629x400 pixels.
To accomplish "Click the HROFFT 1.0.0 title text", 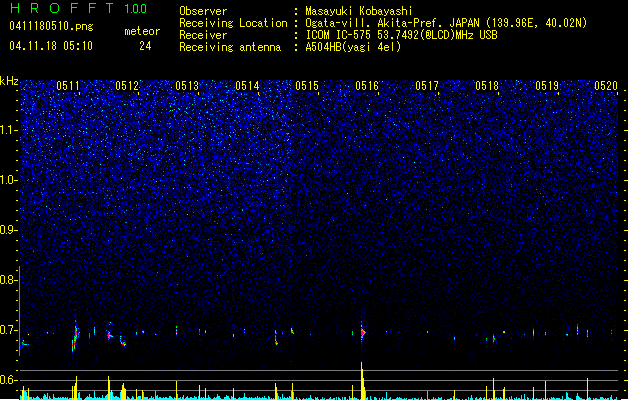I will click(79, 8).
